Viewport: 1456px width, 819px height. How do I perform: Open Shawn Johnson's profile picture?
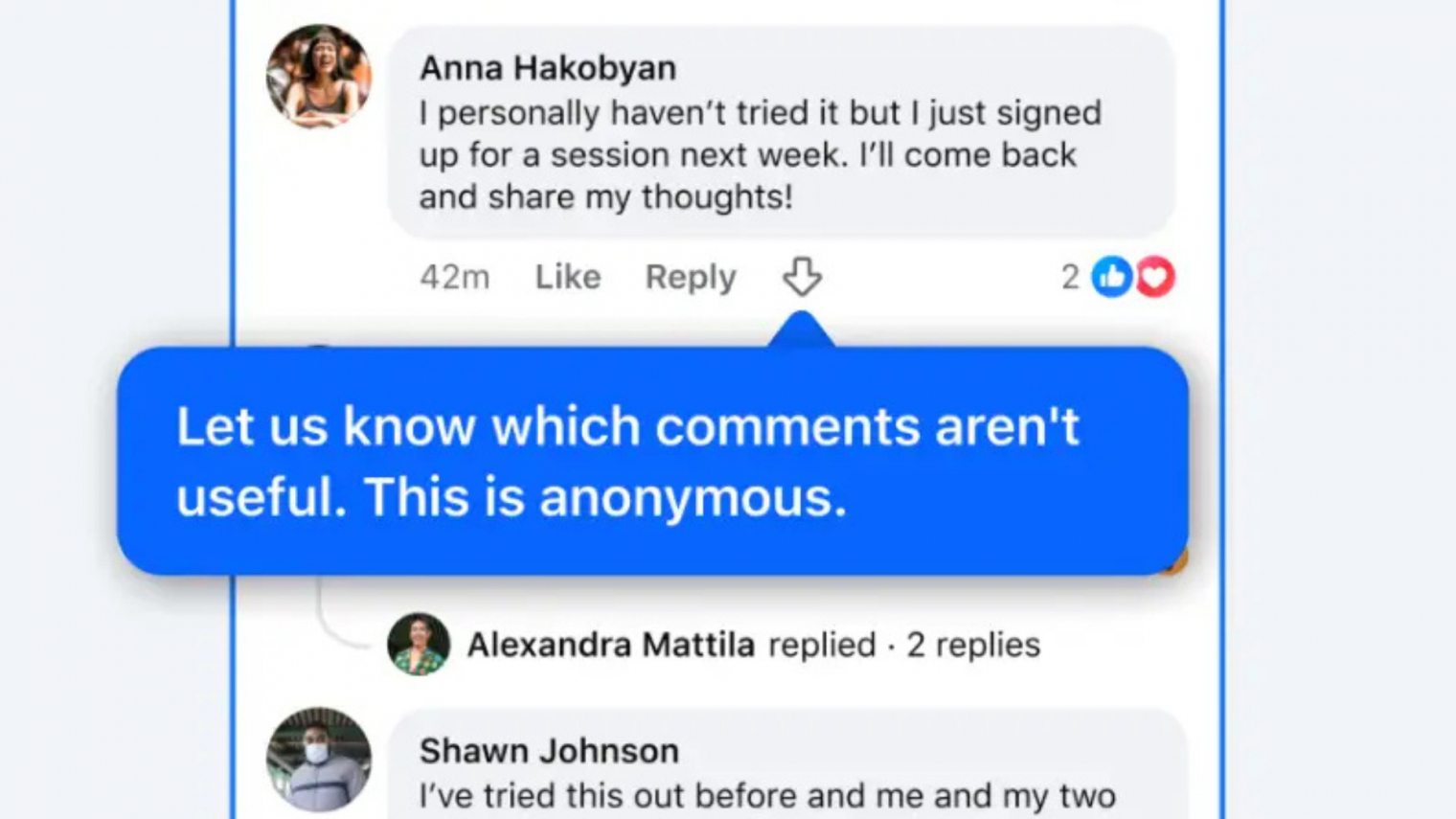319,760
